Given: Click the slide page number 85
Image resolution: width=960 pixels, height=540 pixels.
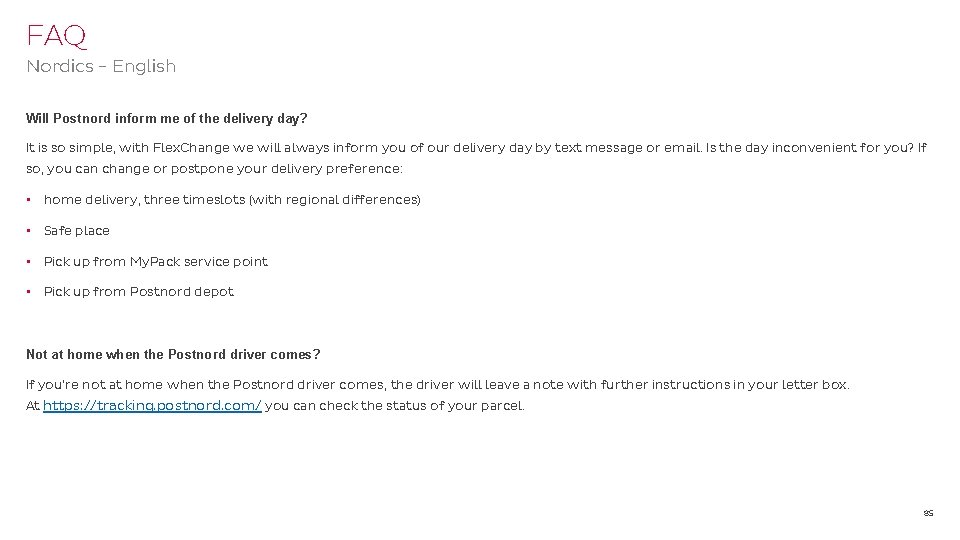Looking at the screenshot, I should pyautogui.click(x=928, y=513).
